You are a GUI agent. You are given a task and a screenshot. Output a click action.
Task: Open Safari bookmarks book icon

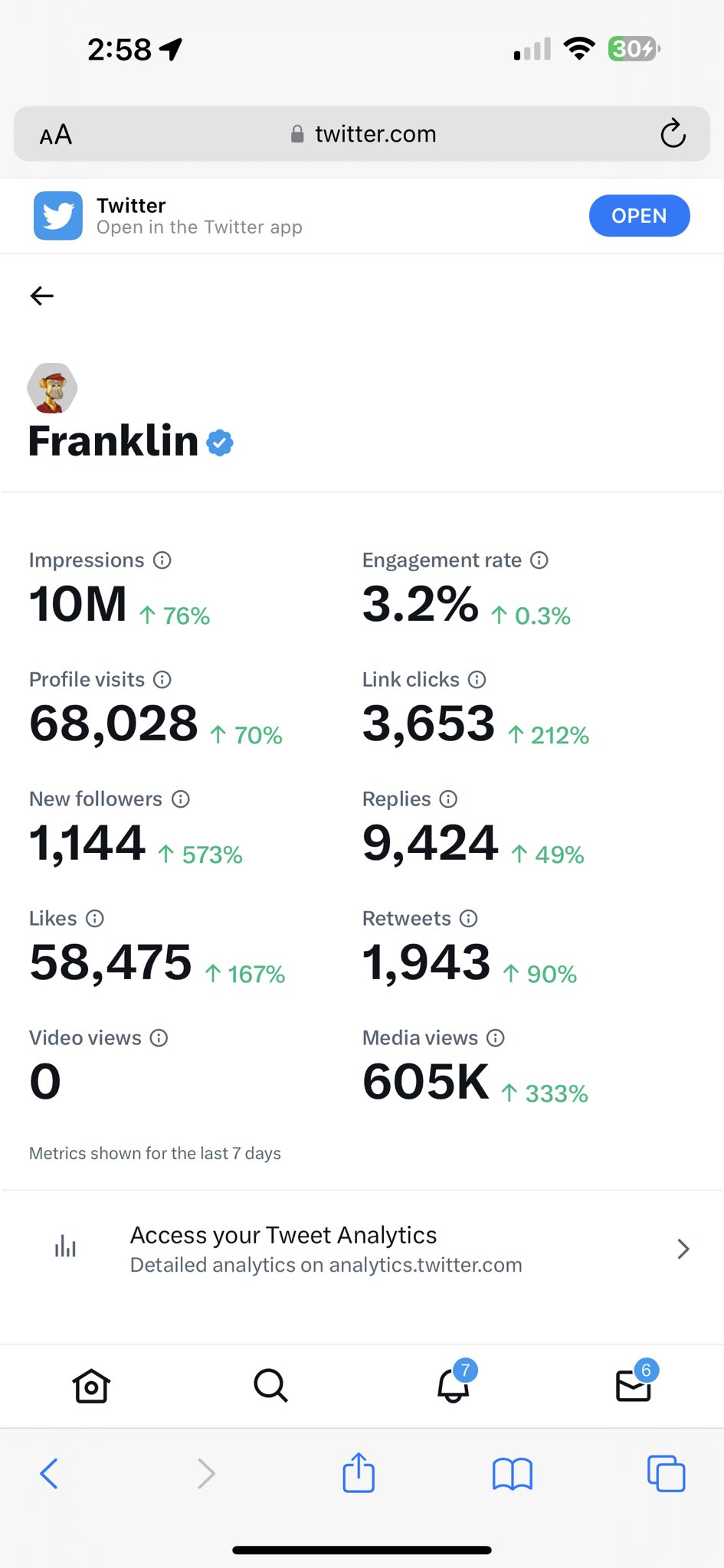pos(512,1473)
